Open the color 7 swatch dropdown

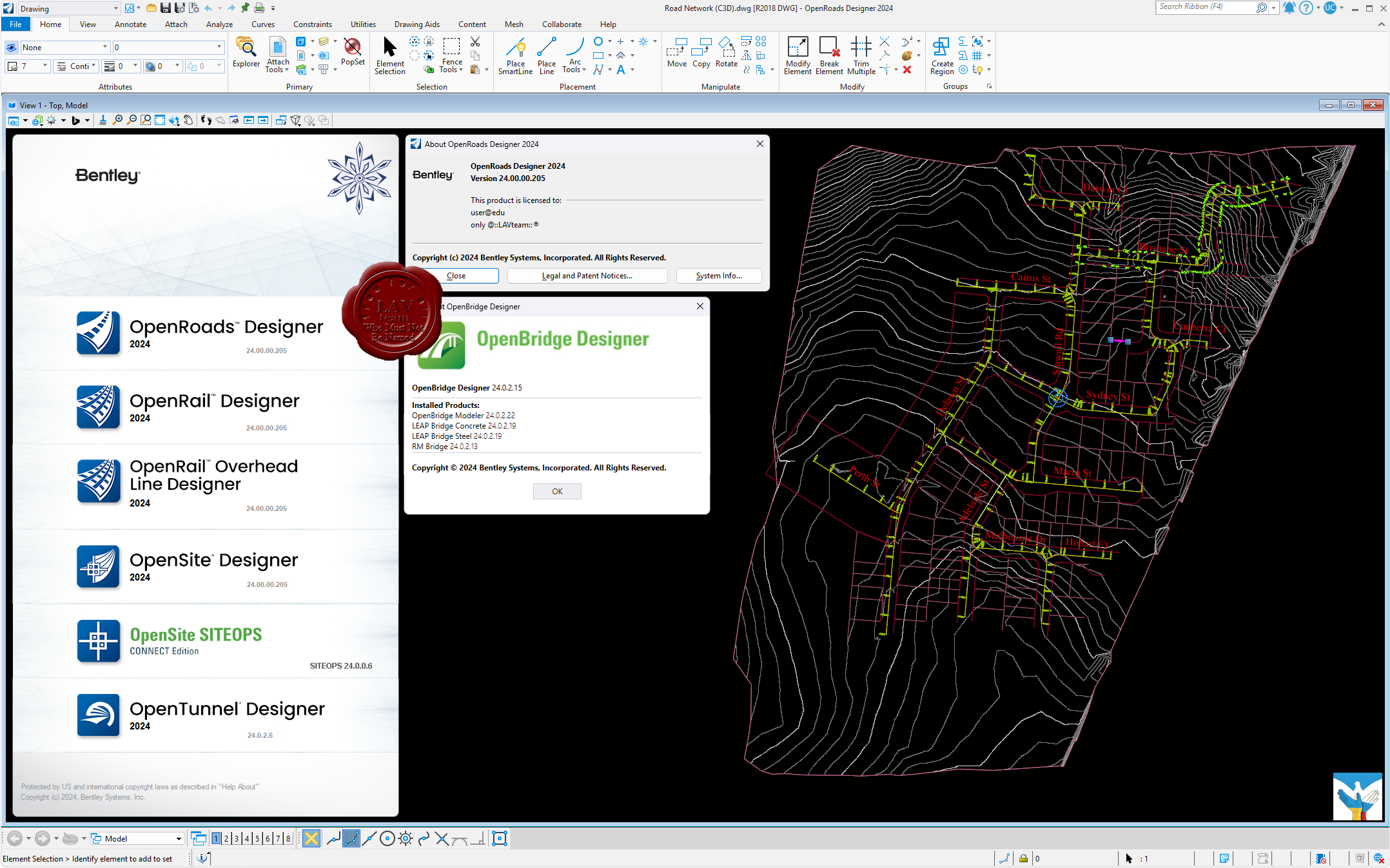[x=44, y=66]
